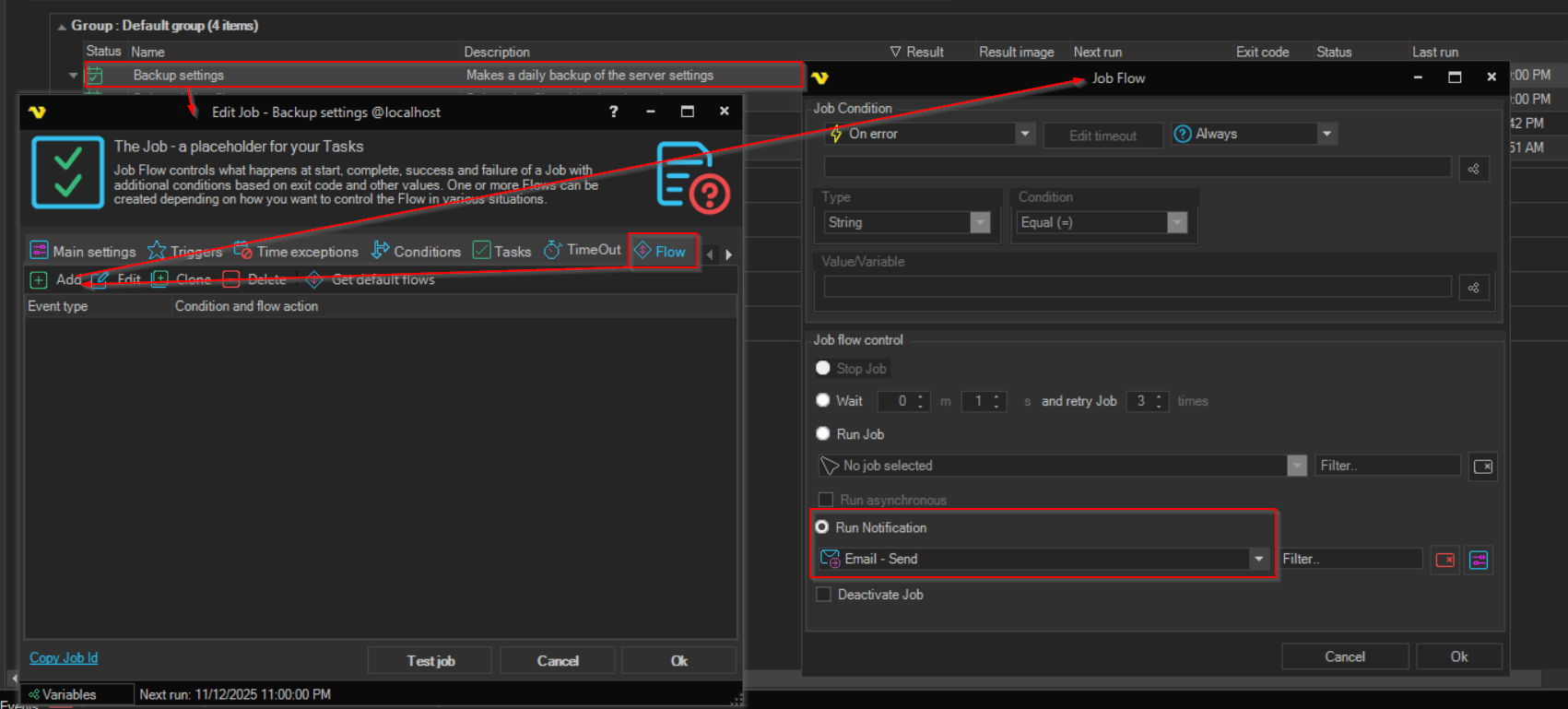Image resolution: width=1568 pixels, height=709 pixels.
Task: Click the variable icon beside Job Condition field
Action: click(1473, 169)
